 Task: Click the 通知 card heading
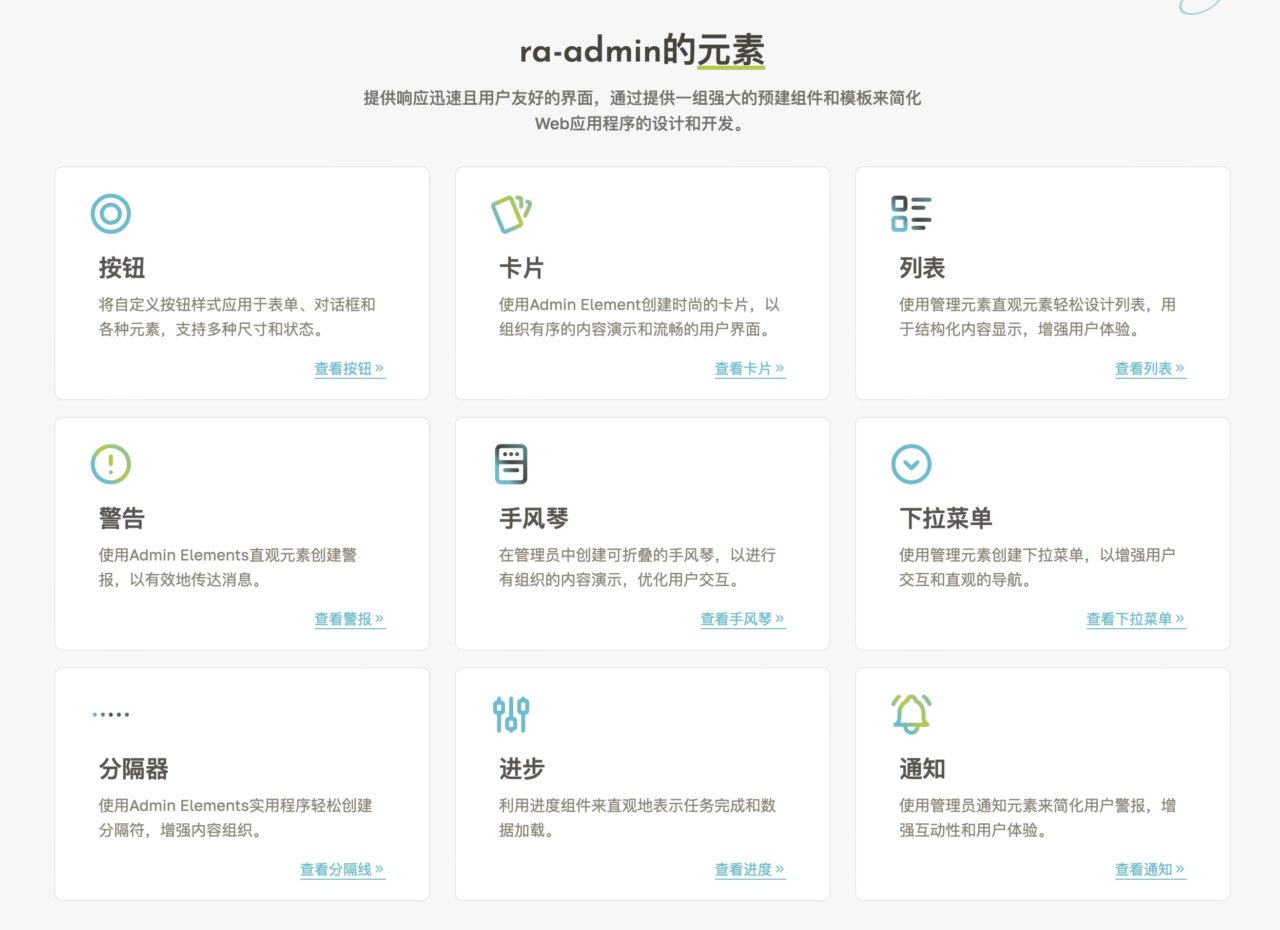pos(922,769)
